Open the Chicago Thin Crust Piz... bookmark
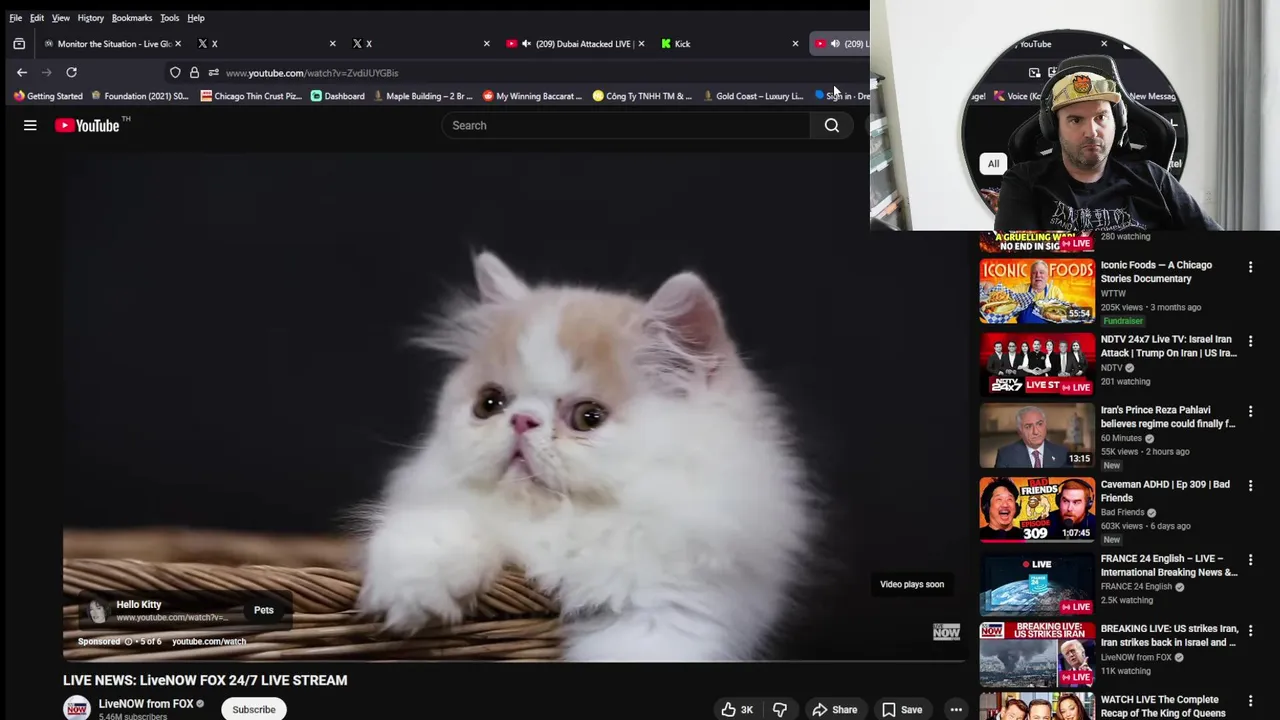This screenshot has width=1280, height=720. click(x=251, y=96)
